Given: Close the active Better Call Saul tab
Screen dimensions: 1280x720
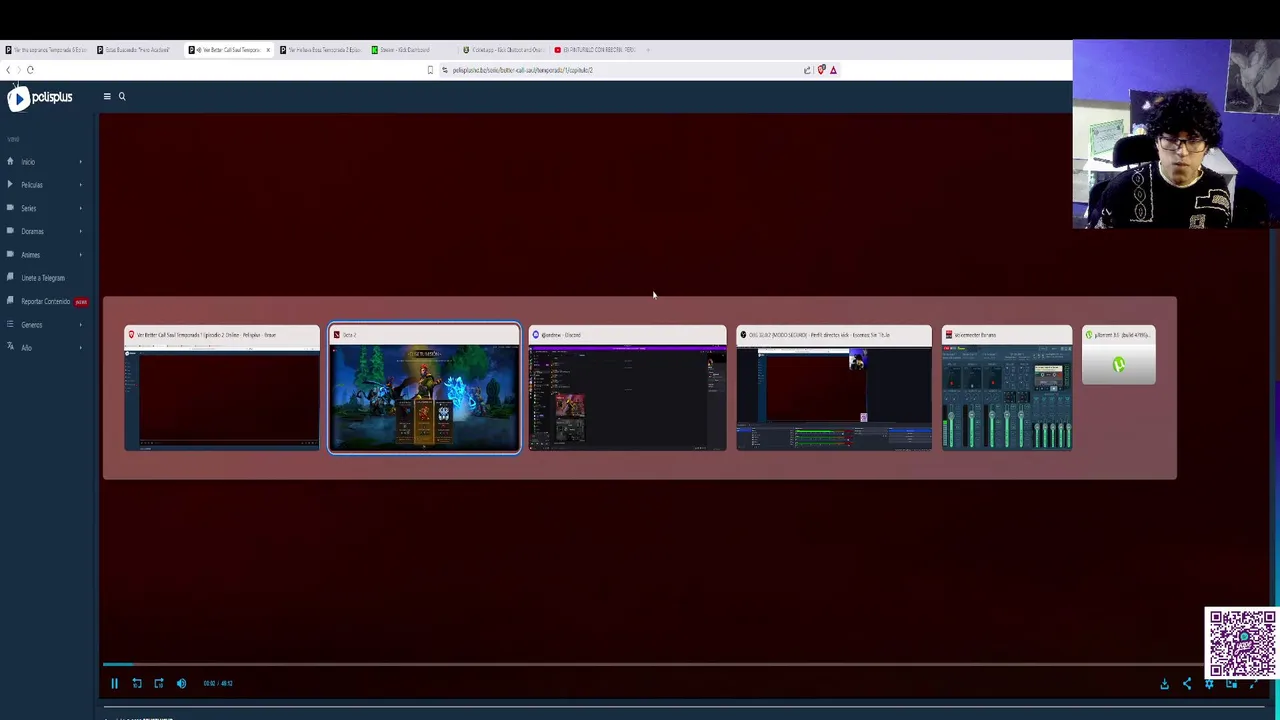Looking at the screenshot, I should click(x=267, y=50).
